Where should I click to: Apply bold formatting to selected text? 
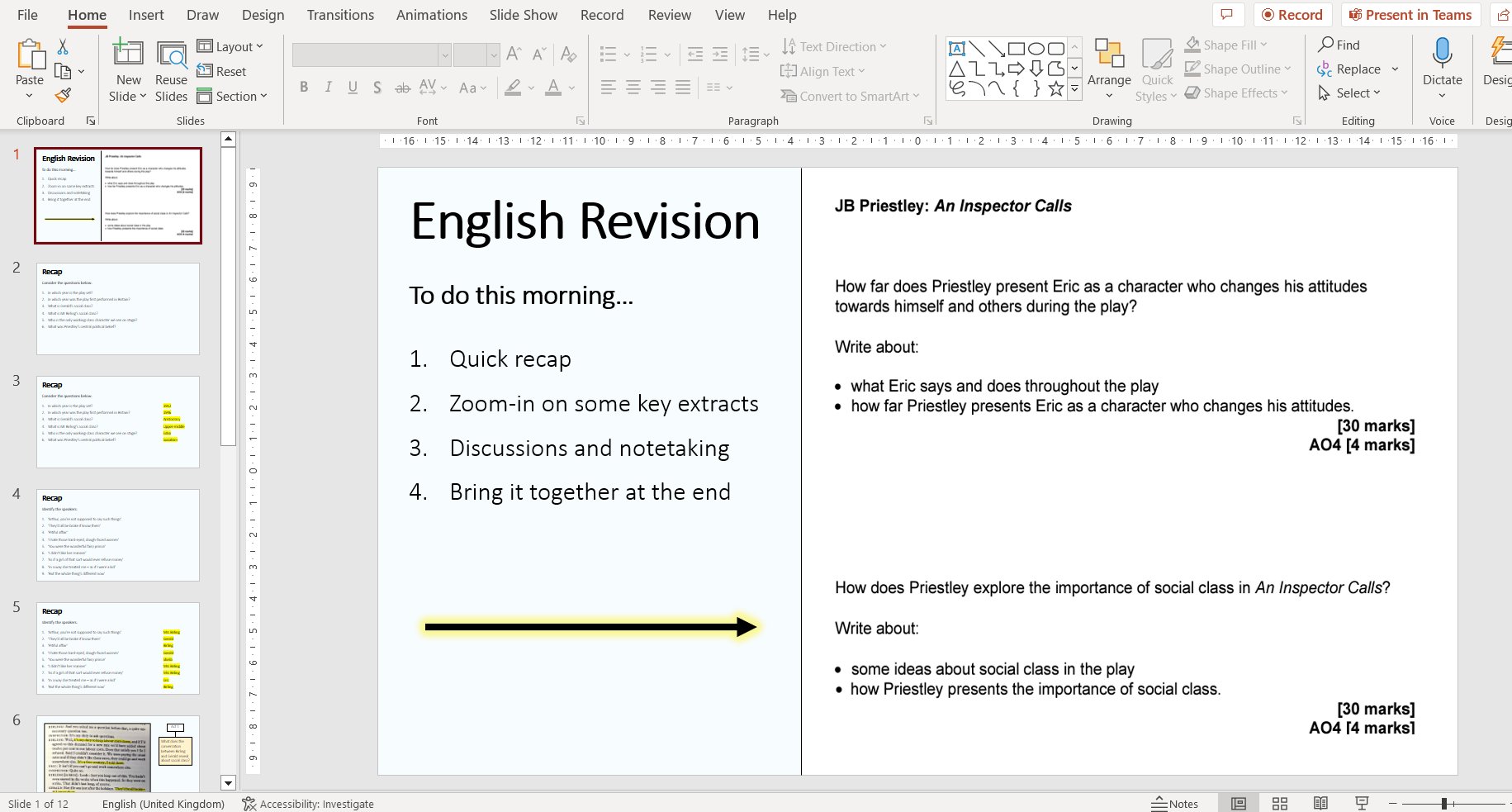[x=304, y=87]
